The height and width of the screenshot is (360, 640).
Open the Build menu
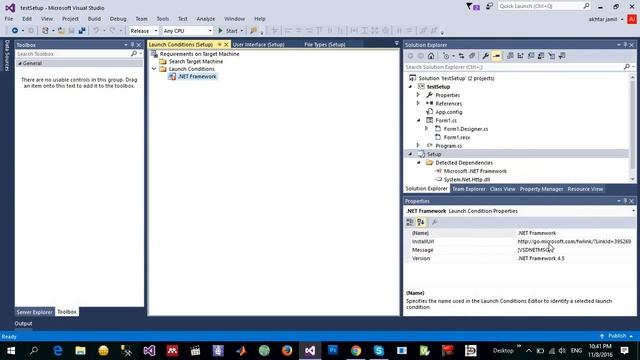tap(94, 19)
